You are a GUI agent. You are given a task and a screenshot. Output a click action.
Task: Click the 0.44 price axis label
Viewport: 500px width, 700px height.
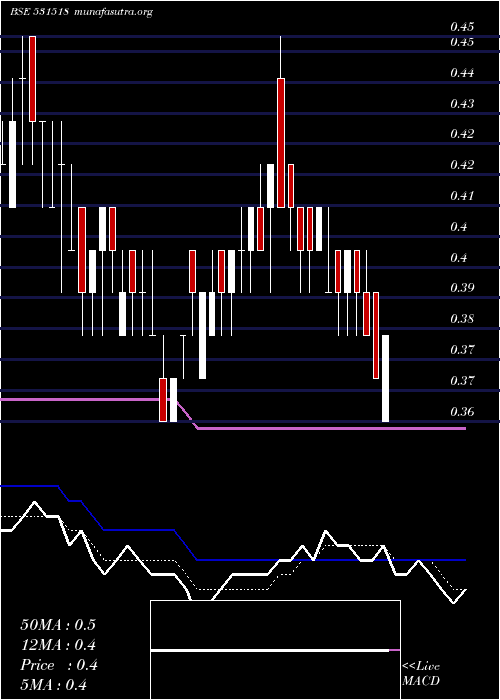pos(462,72)
